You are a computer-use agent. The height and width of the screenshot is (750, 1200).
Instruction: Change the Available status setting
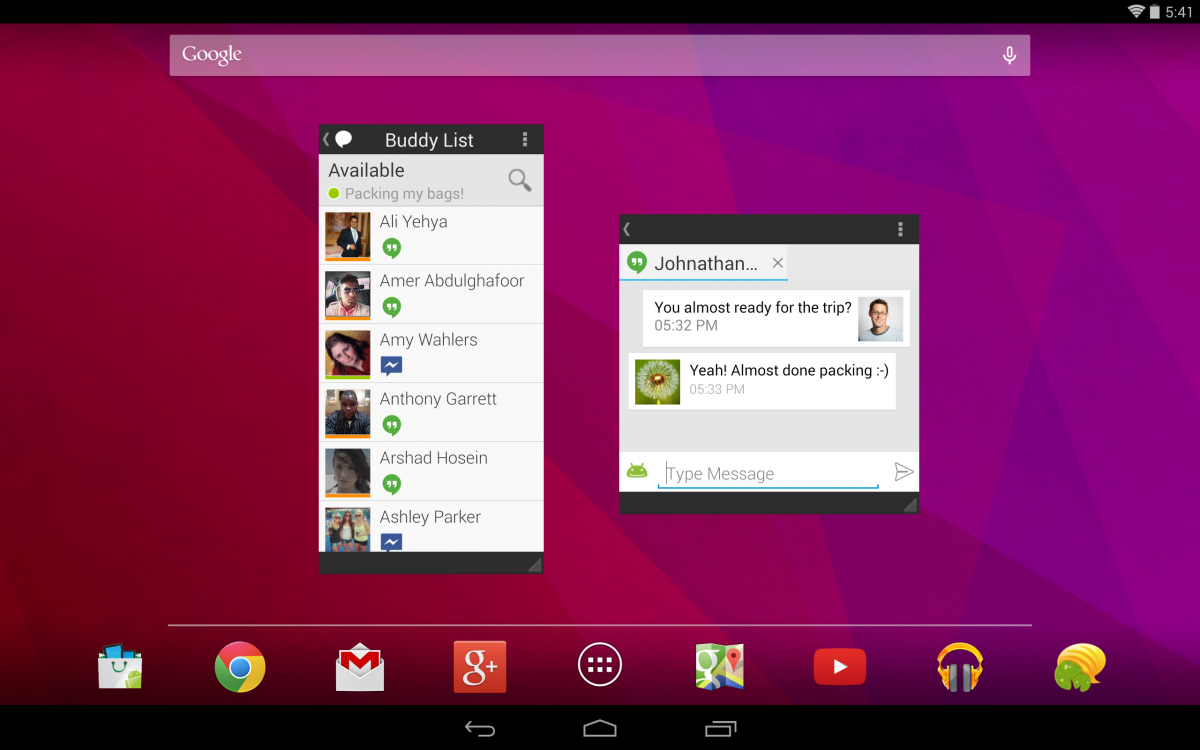pos(400,180)
